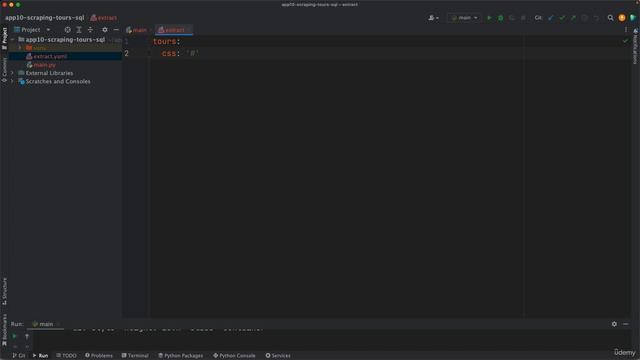Screen dimensions: 640x360
Task: Click the select opened file target icon
Action: pyautogui.click(x=67, y=30)
